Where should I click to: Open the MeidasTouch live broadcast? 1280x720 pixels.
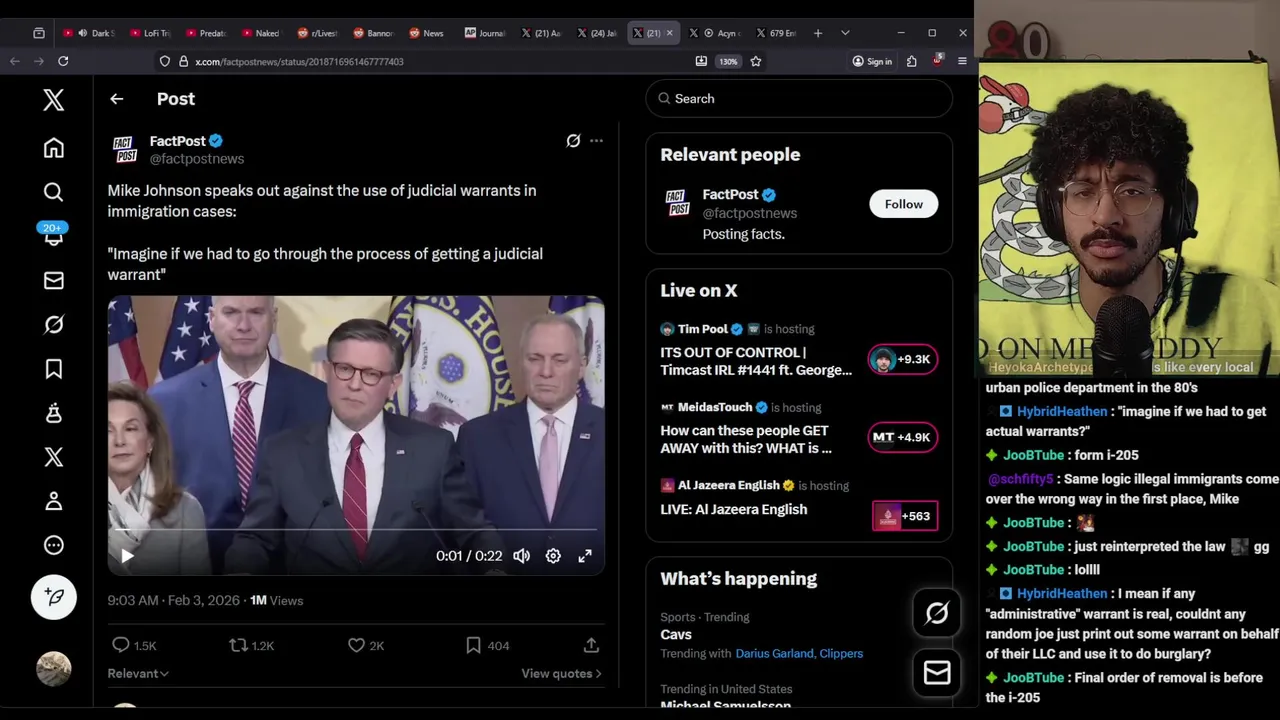(x=746, y=439)
